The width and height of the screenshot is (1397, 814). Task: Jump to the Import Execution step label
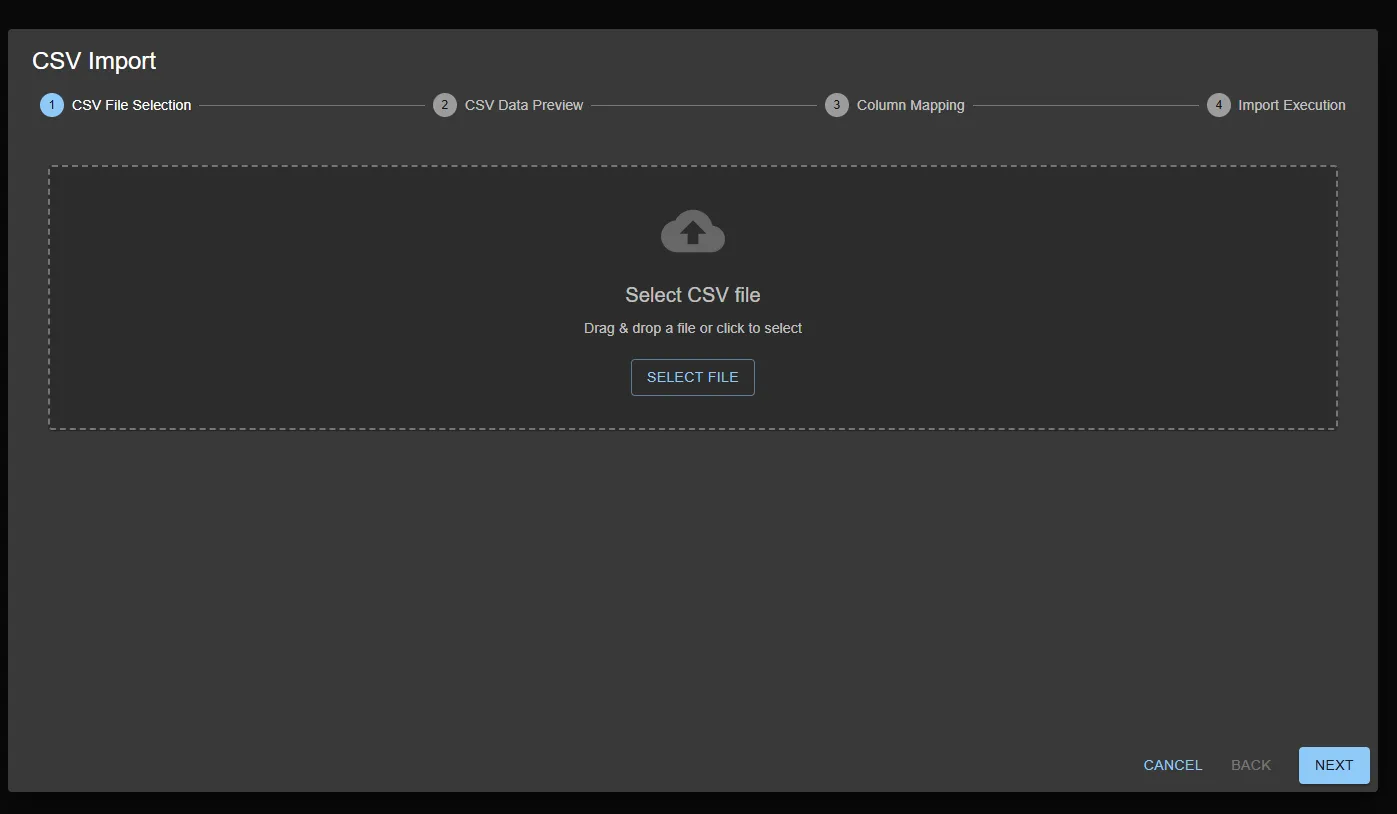coord(1291,105)
